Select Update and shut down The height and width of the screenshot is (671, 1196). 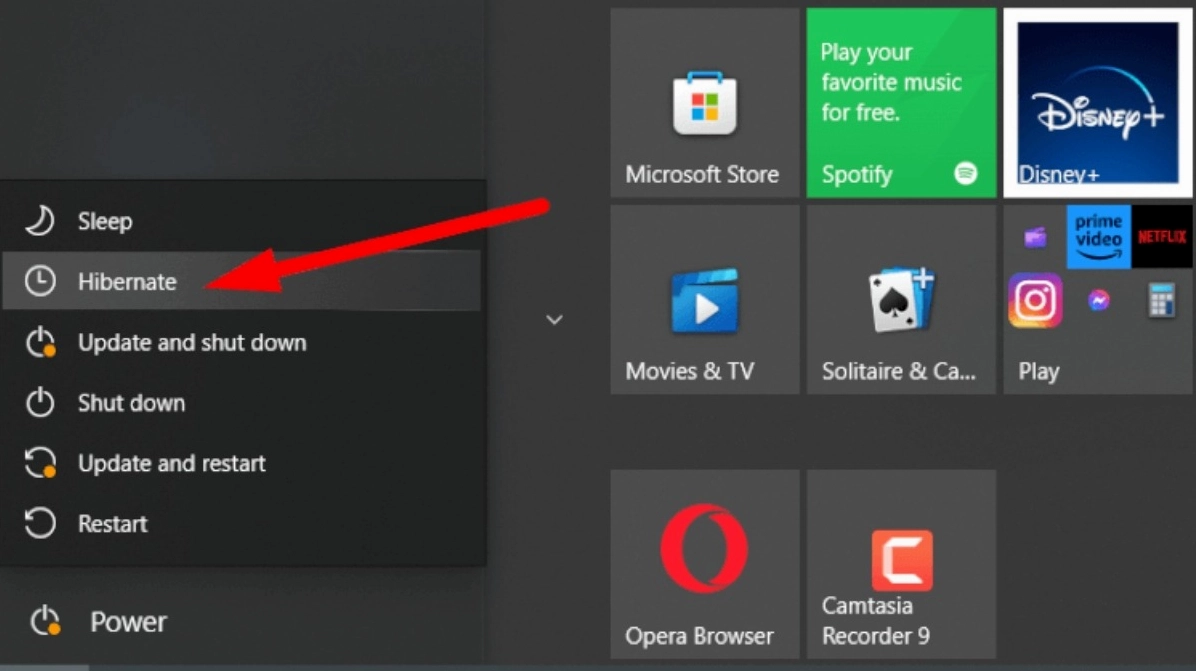click(x=192, y=343)
